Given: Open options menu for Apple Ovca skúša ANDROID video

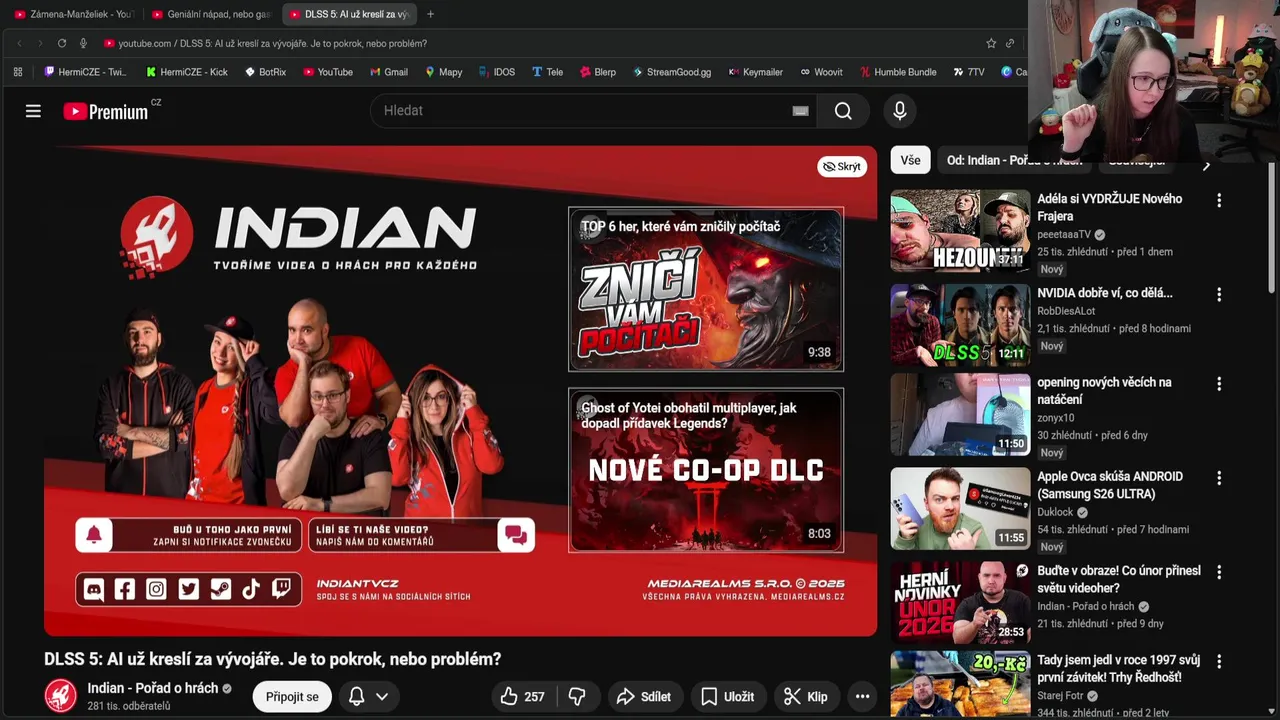Looking at the screenshot, I should [x=1218, y=477].
